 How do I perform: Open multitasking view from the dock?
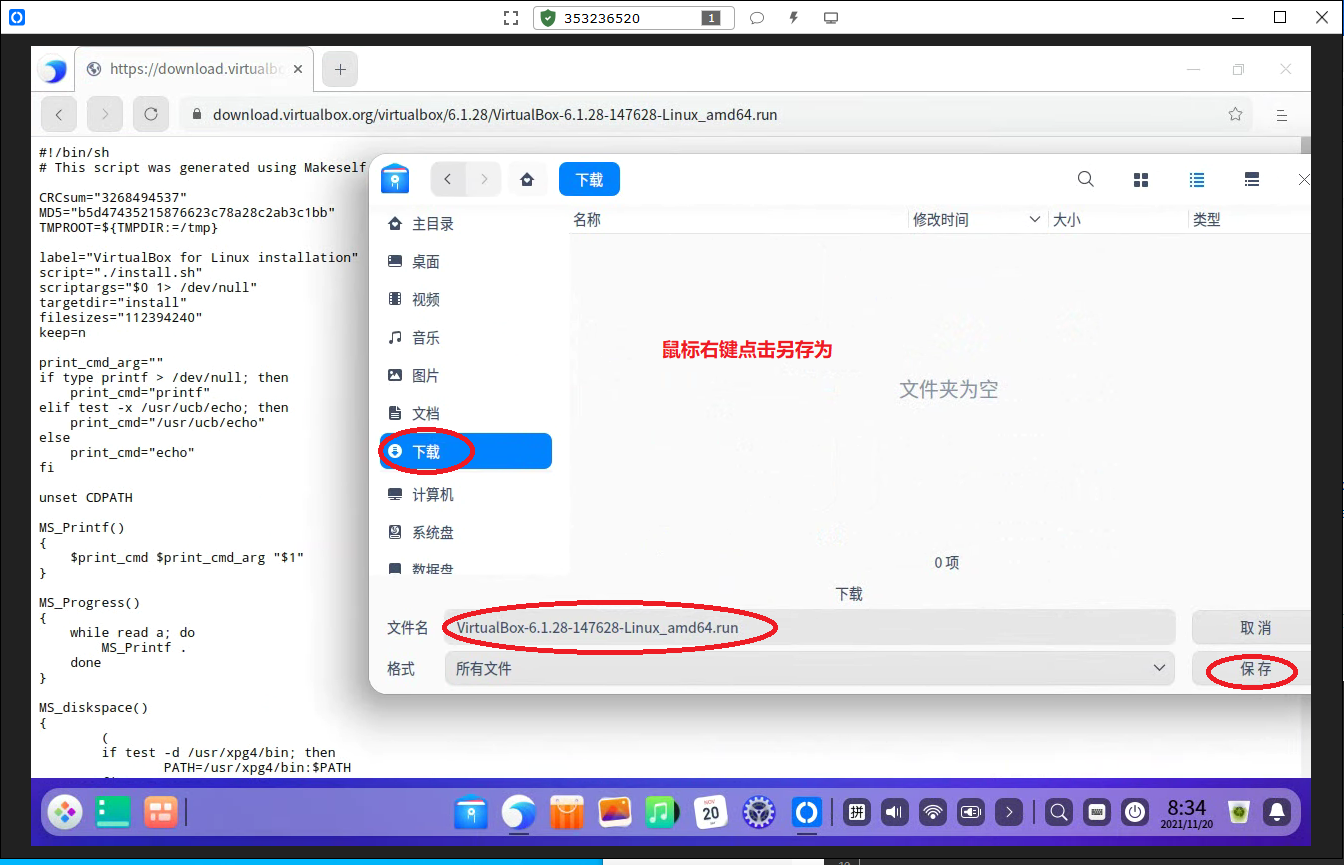click(x=160, y=812)
